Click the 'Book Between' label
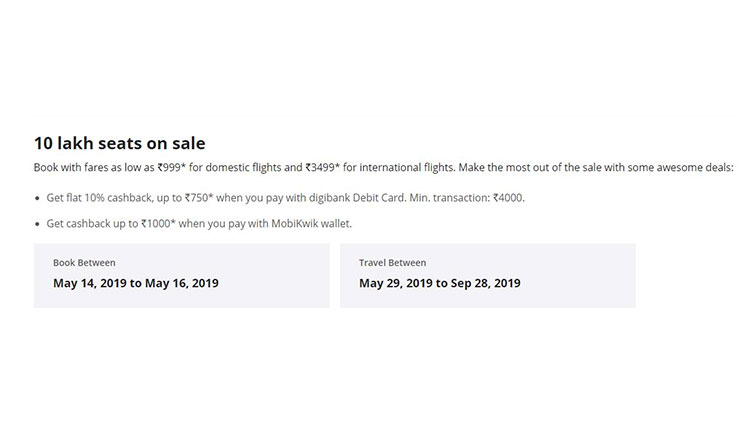This screenshot has height=430, width=750. pyautogui.click(x=84, y=263)
